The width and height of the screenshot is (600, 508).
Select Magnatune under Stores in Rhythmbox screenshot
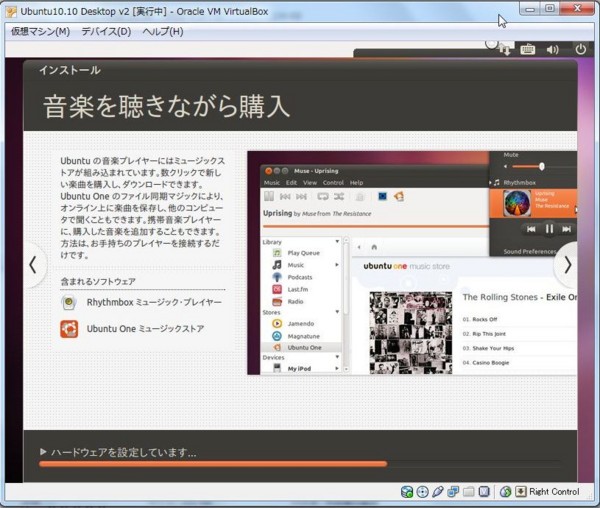click(x=303, y=336)
